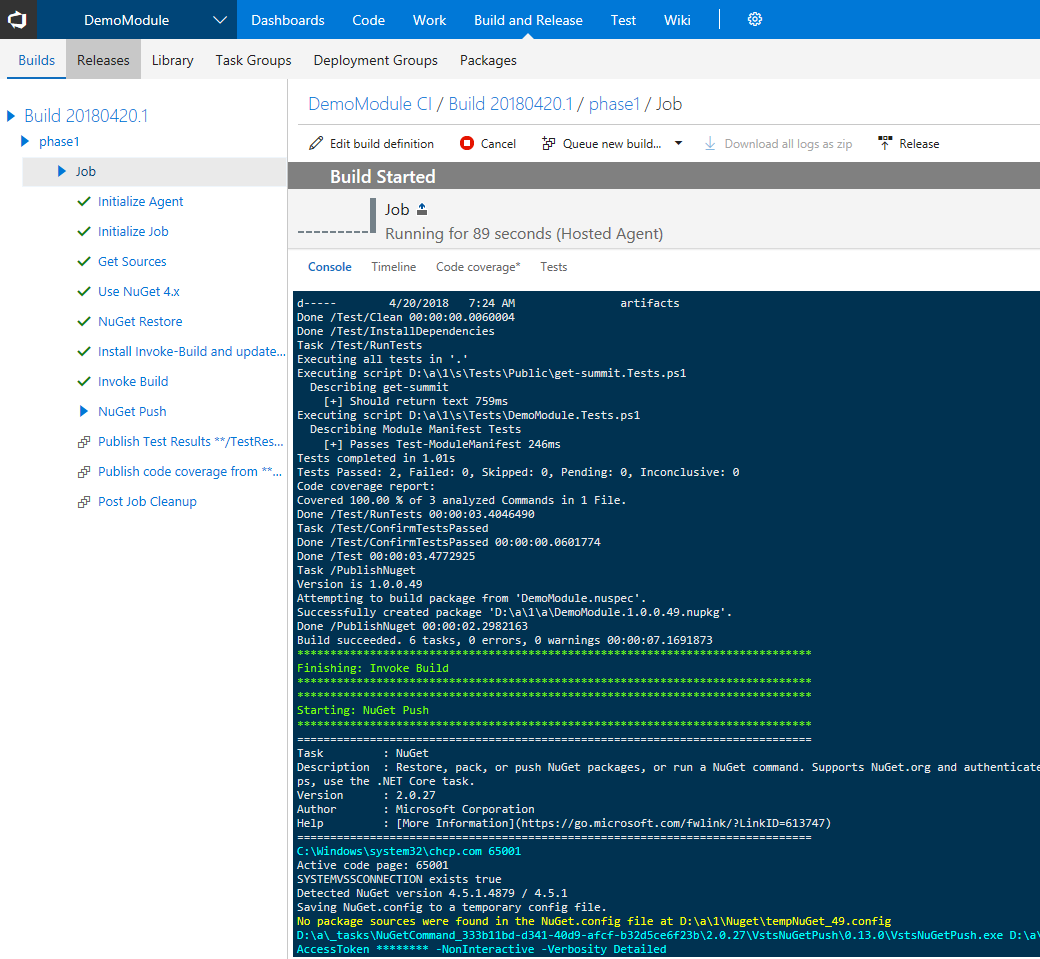Image resolution: width=1040 pixels, height=959 pixels.
Task: Select the Code coverage tab
Action: 478,267
